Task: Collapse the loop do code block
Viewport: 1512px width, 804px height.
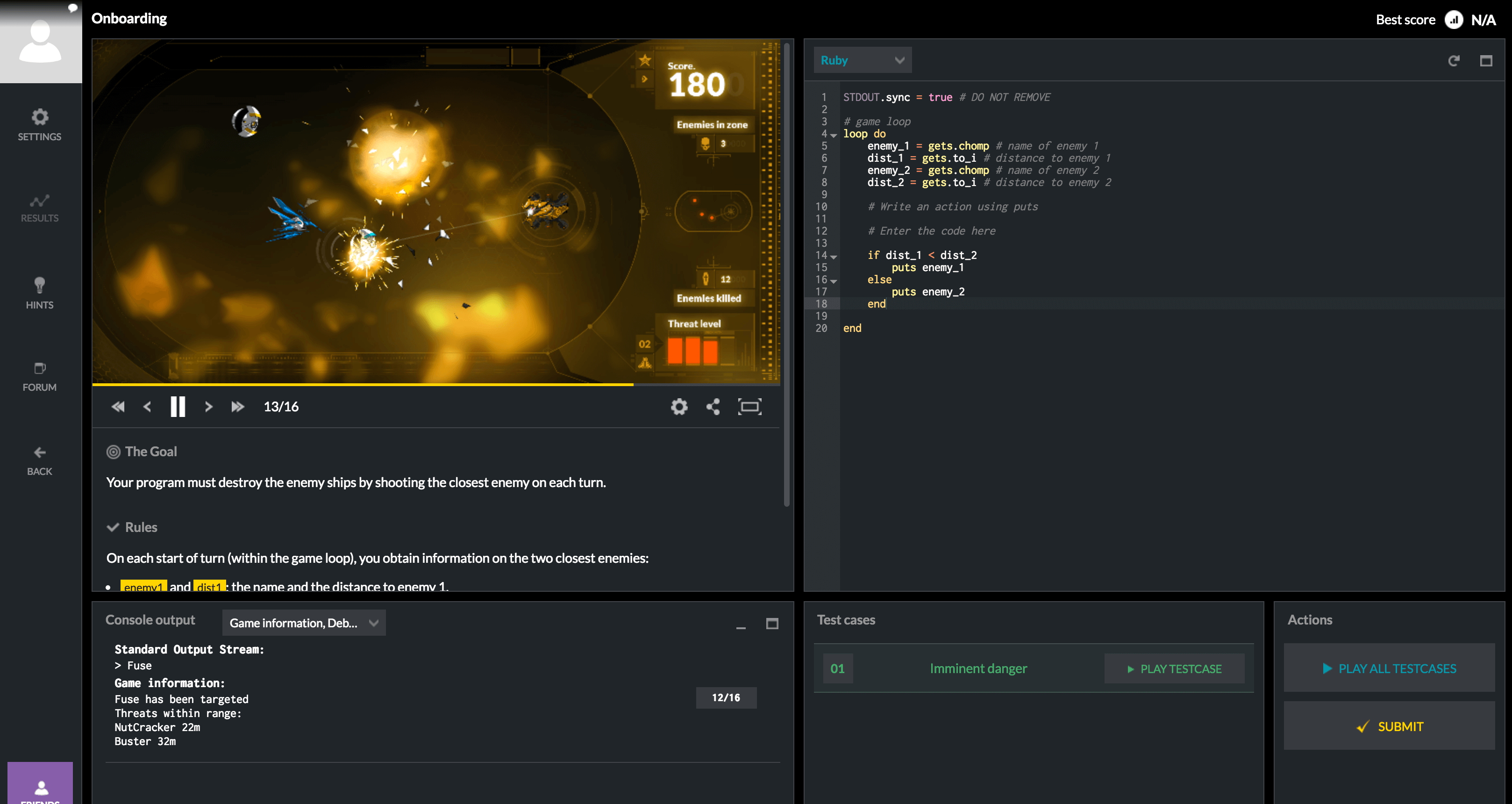Action: click(x=834, y=135)
